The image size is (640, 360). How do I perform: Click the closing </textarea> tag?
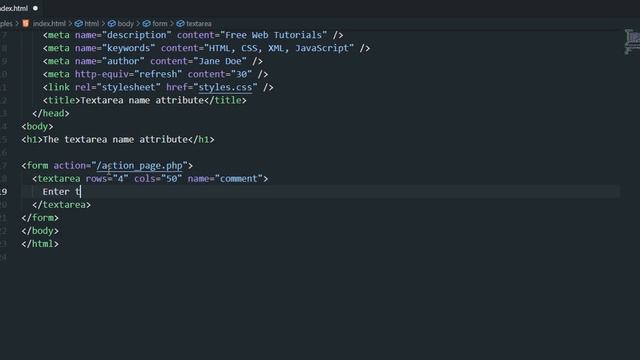62,205
